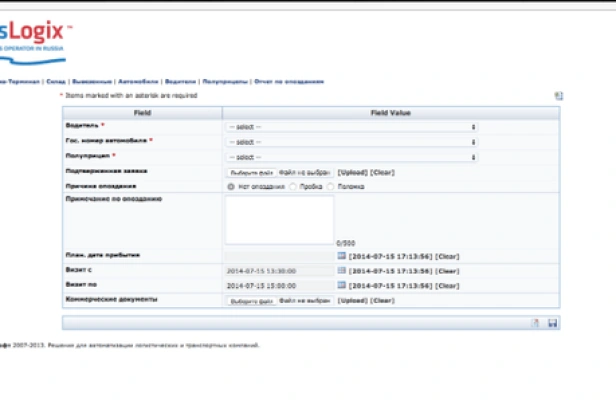
Task: Click the small icon above table's right corner
Action: point(559,96)
